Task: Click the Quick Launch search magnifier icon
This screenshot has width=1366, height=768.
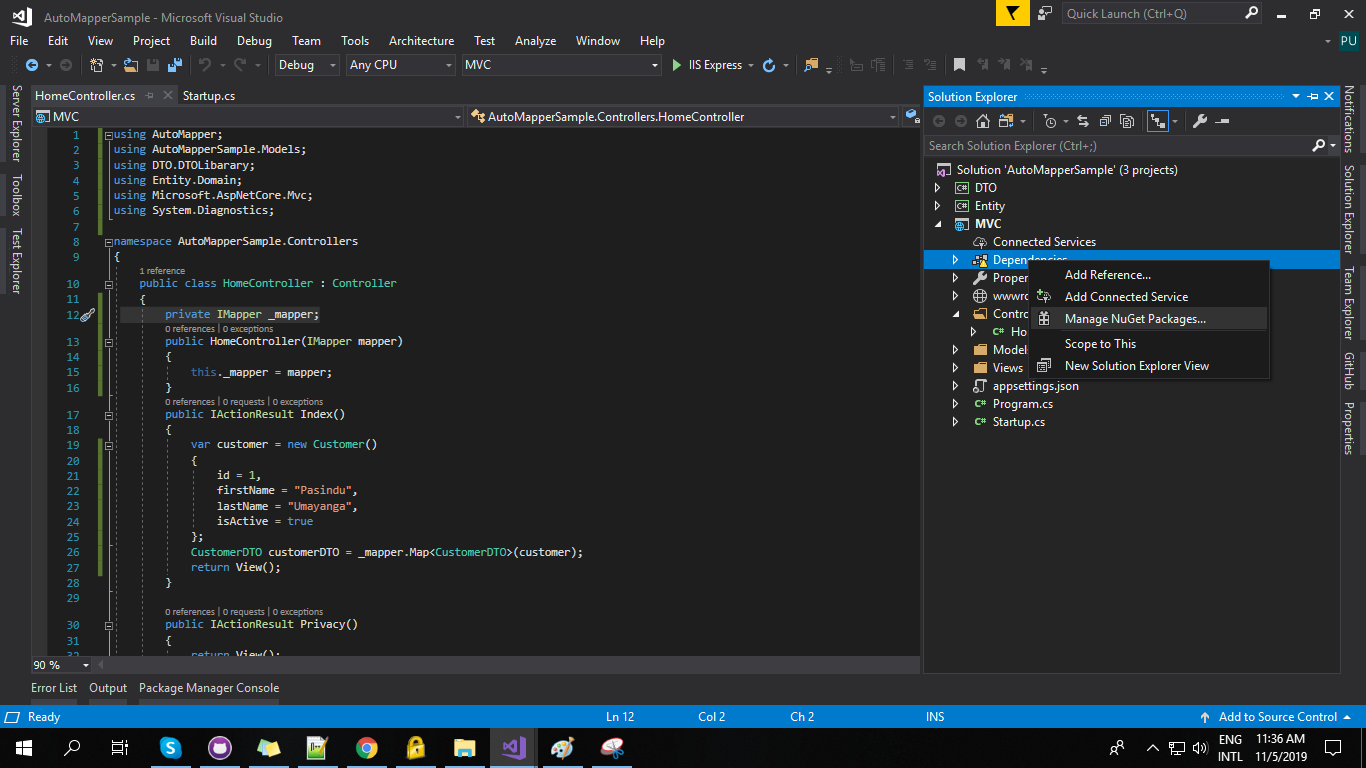Action: [x=1251, y=14]
